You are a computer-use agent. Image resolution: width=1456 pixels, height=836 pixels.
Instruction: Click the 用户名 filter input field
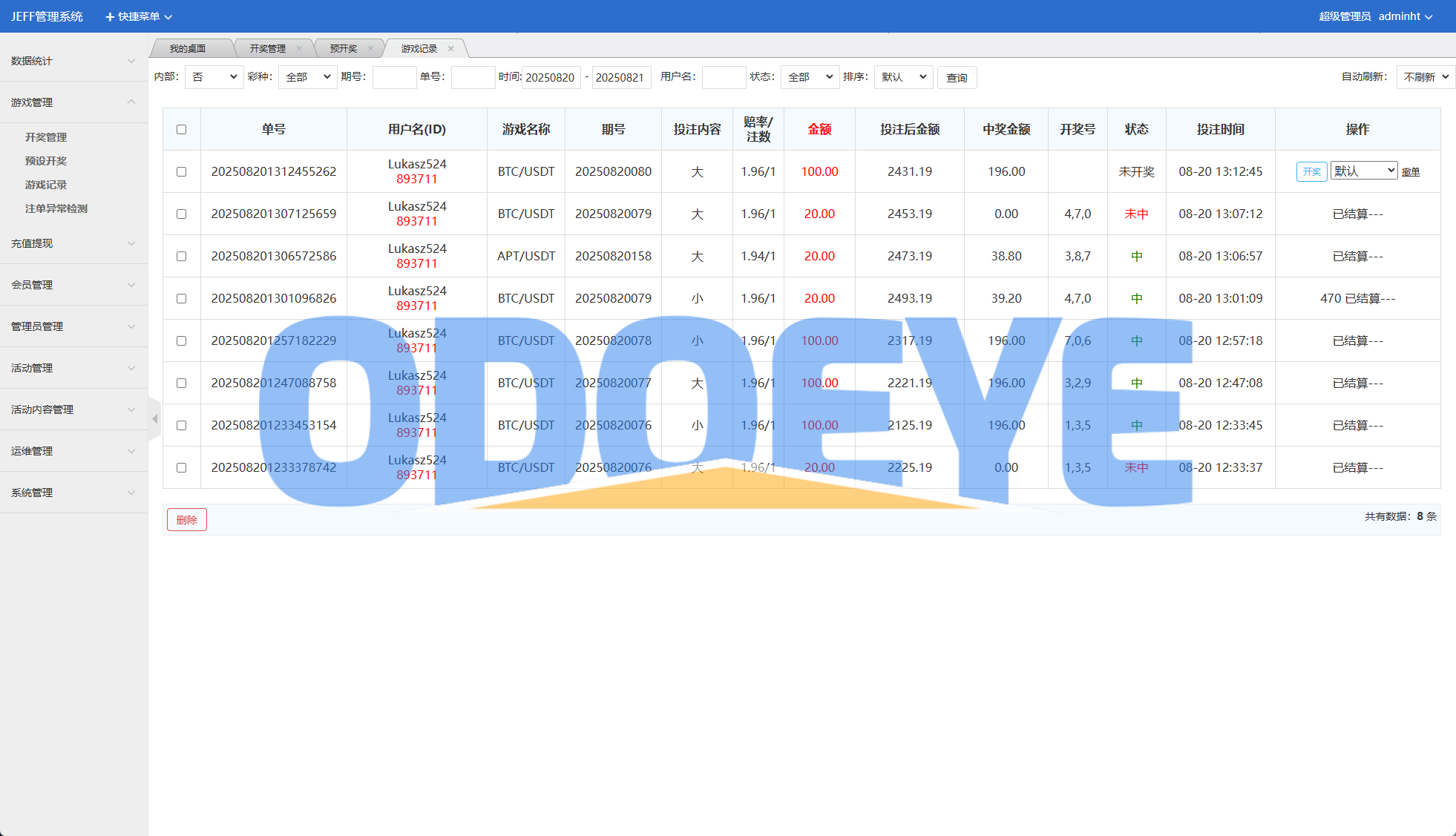[x=724, y=77]
